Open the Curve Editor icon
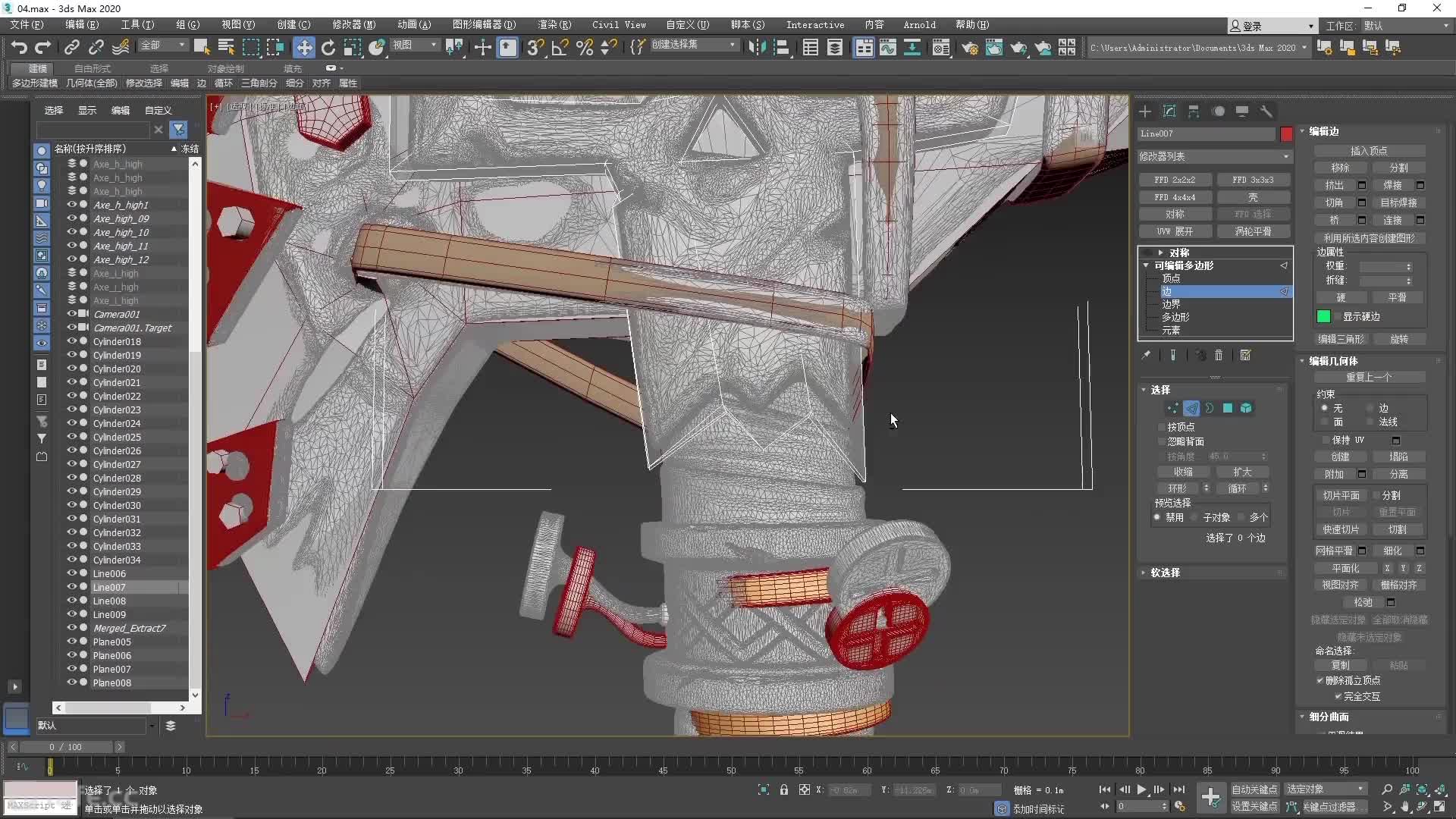 point(888,48)
